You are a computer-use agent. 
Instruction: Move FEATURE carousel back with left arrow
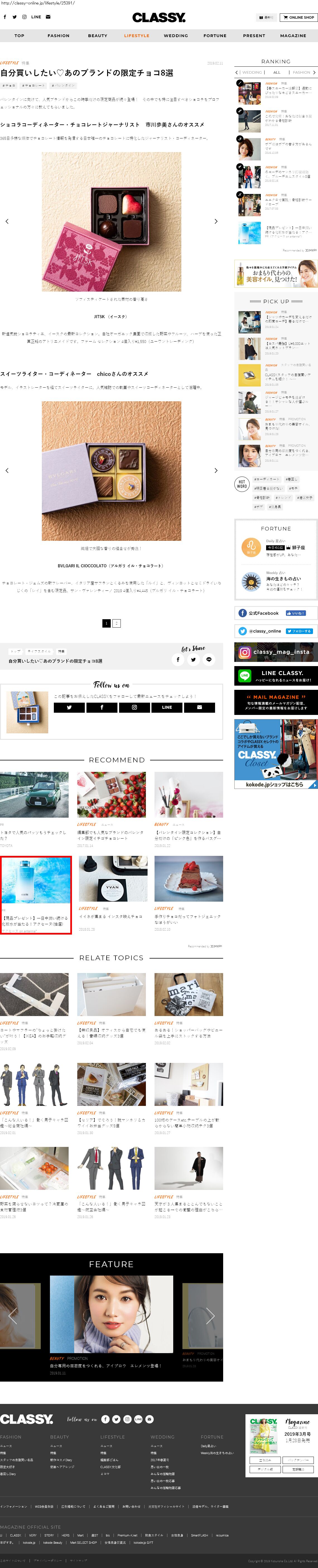(x=13, y=1316)
